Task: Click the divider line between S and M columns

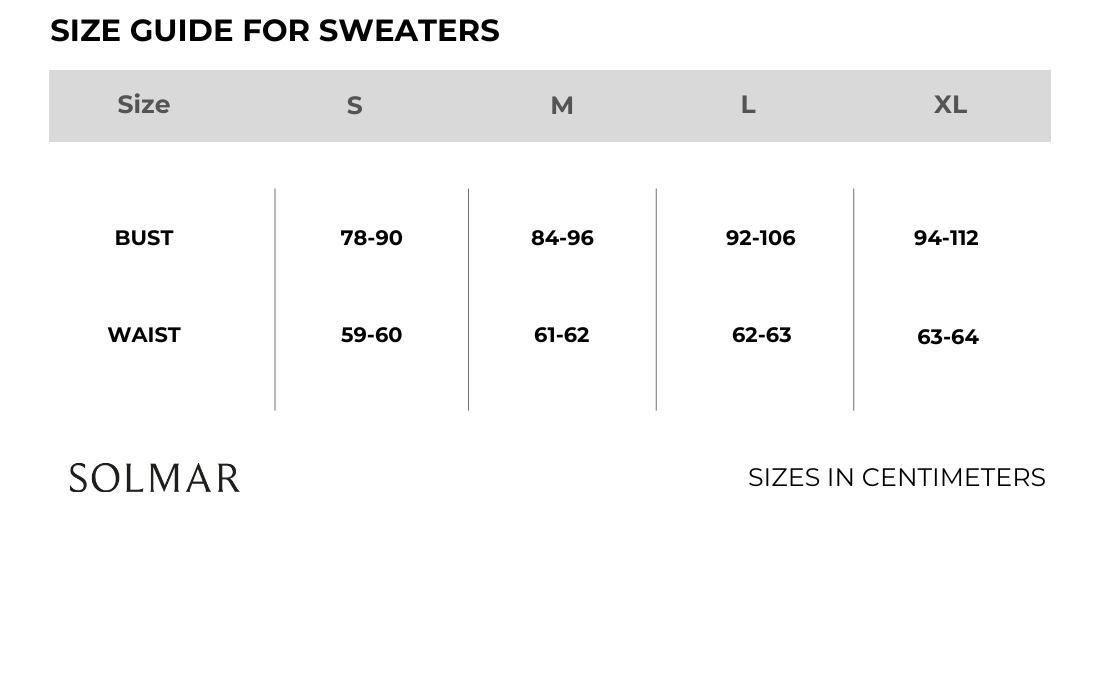Action: [x=468, y=298]
